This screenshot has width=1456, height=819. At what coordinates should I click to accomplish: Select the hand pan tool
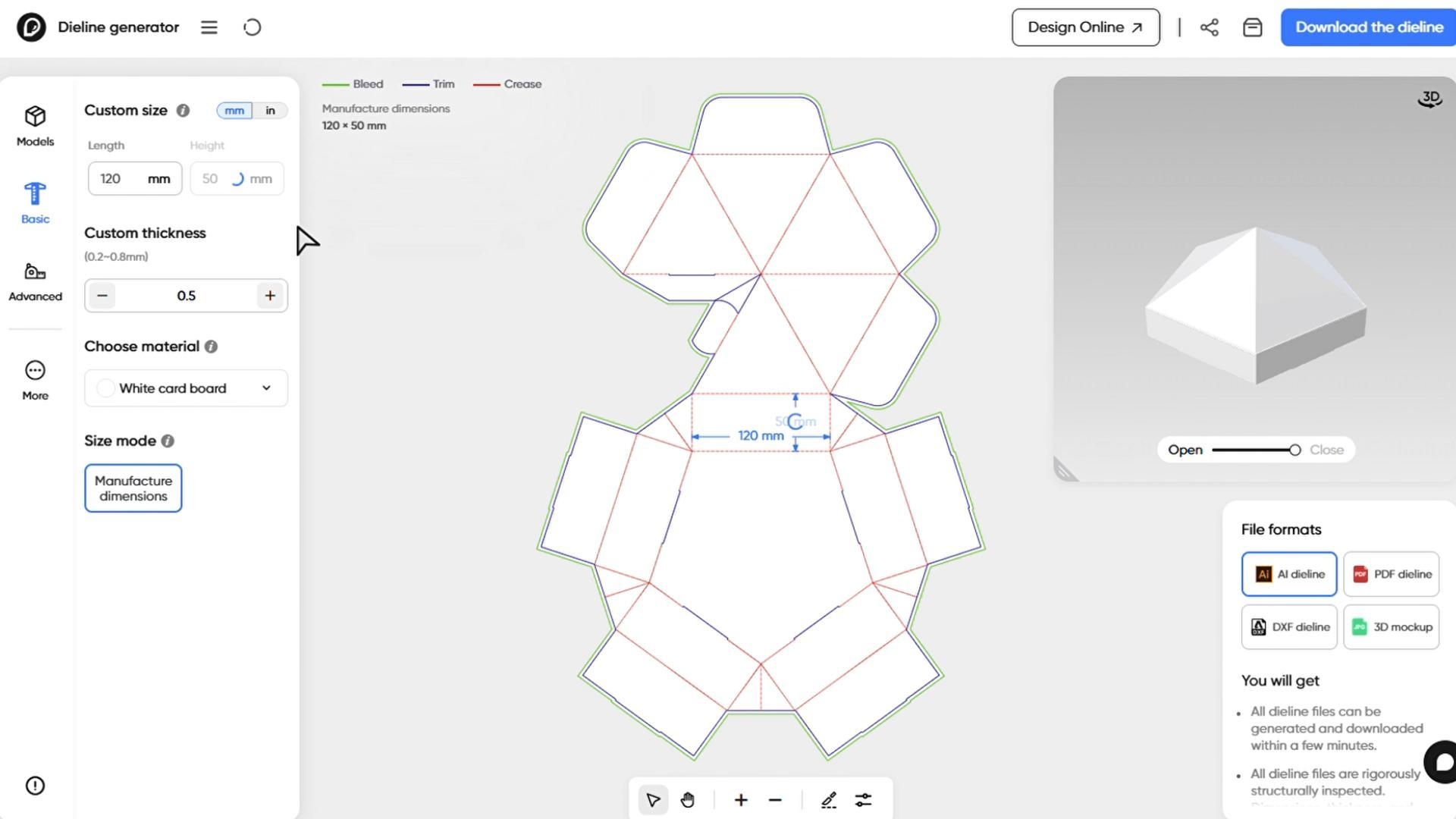click(x=688, y=800)
